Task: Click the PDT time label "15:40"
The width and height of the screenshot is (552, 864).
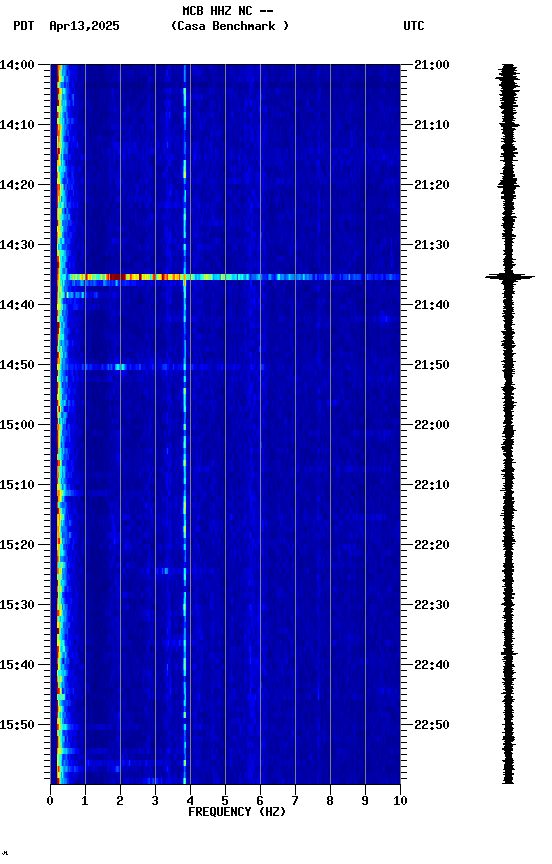Action: point(17,665)
